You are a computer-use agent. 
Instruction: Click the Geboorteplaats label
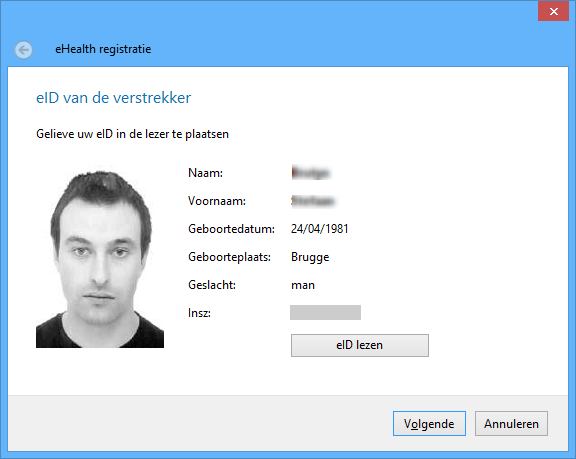pos(229,257)
